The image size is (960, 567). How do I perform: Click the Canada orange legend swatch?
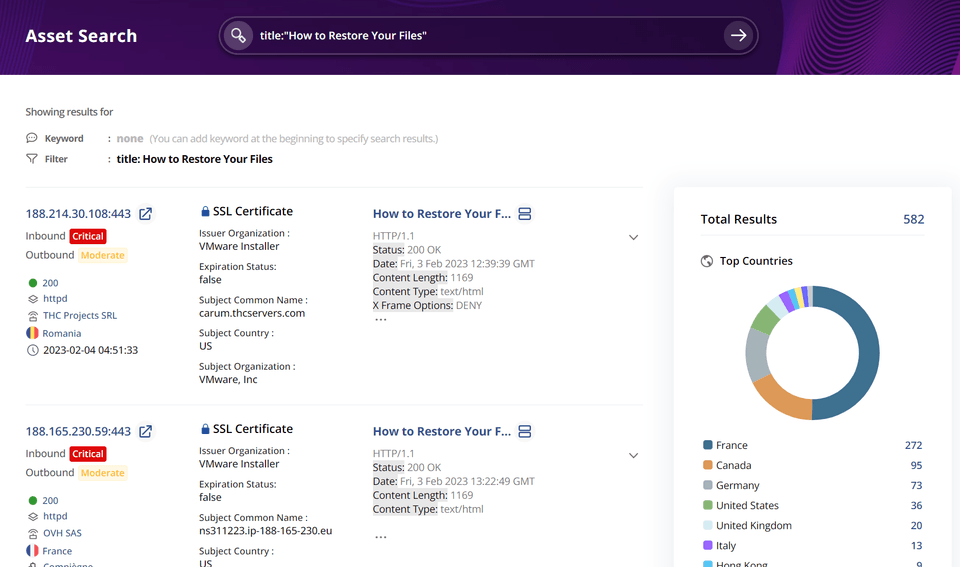click(708, 466)
